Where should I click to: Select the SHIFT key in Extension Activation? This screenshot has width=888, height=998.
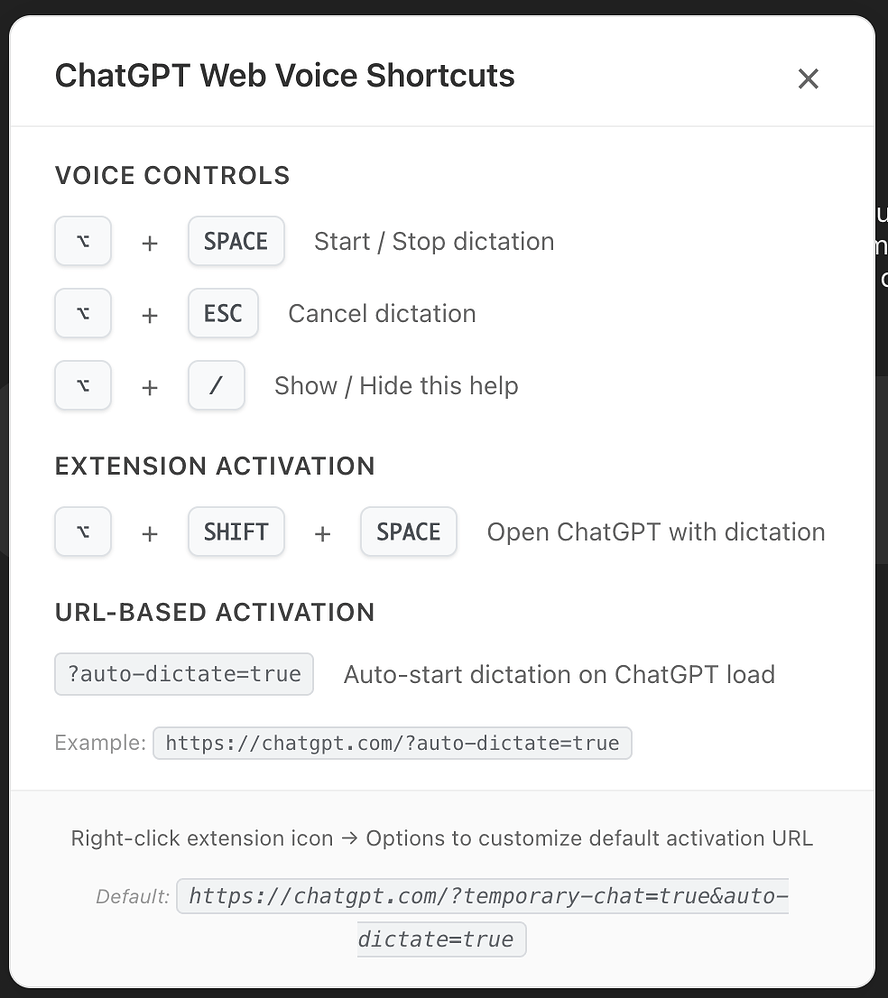[236, 532]
